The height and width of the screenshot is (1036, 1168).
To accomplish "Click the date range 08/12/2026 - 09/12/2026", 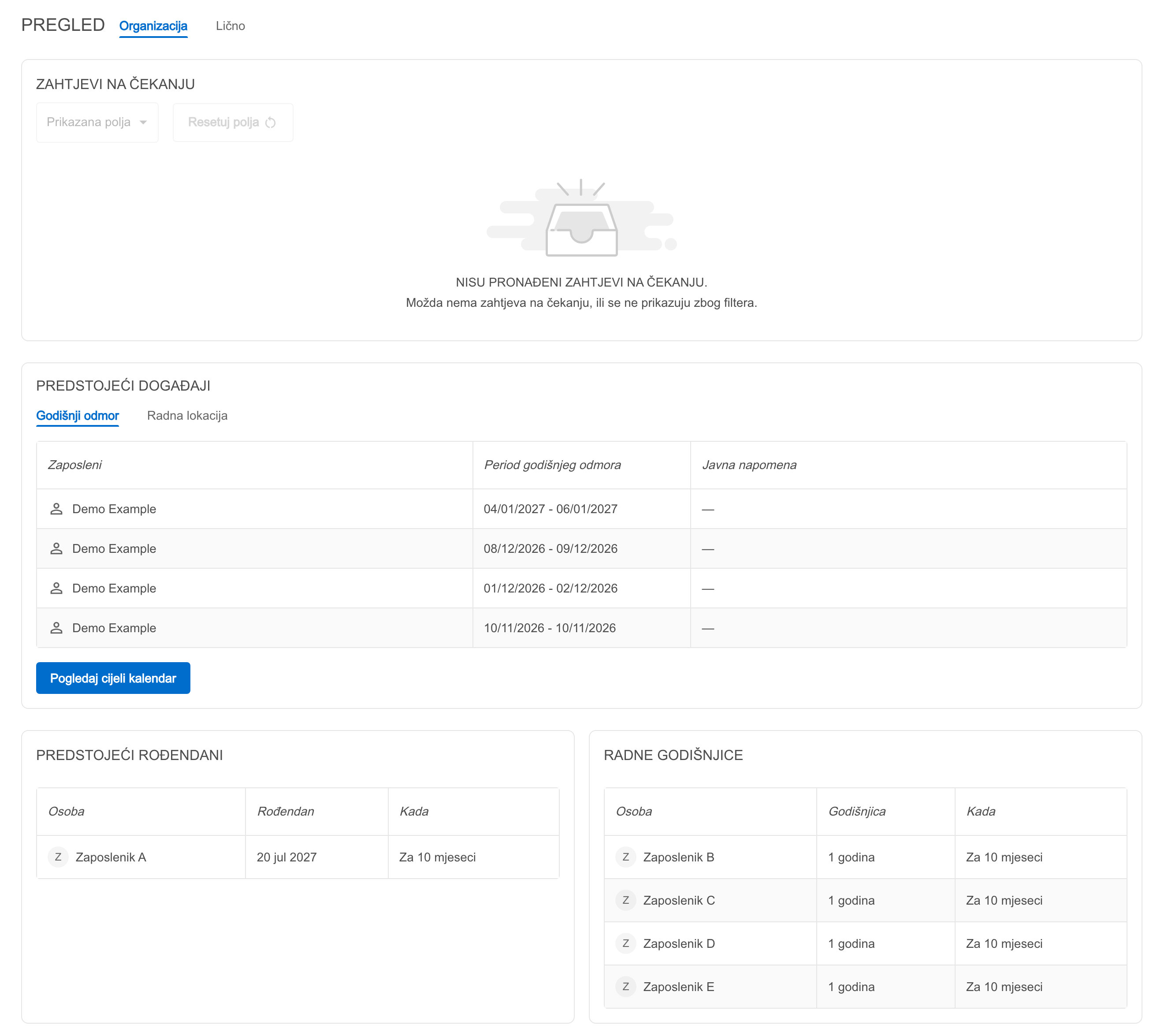I will [x=551, y=548].
